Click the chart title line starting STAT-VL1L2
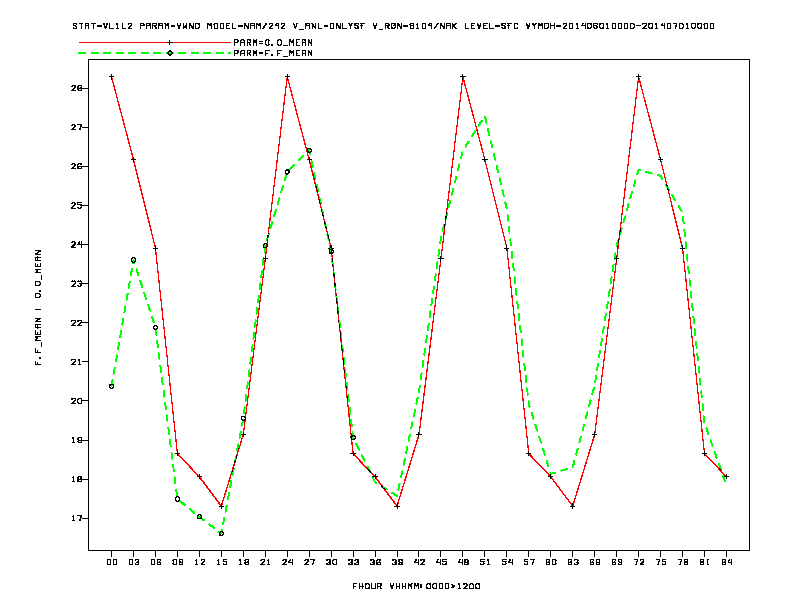Image resolution: width=792 pixels, height=612 pixels. (x=393, y=26)
